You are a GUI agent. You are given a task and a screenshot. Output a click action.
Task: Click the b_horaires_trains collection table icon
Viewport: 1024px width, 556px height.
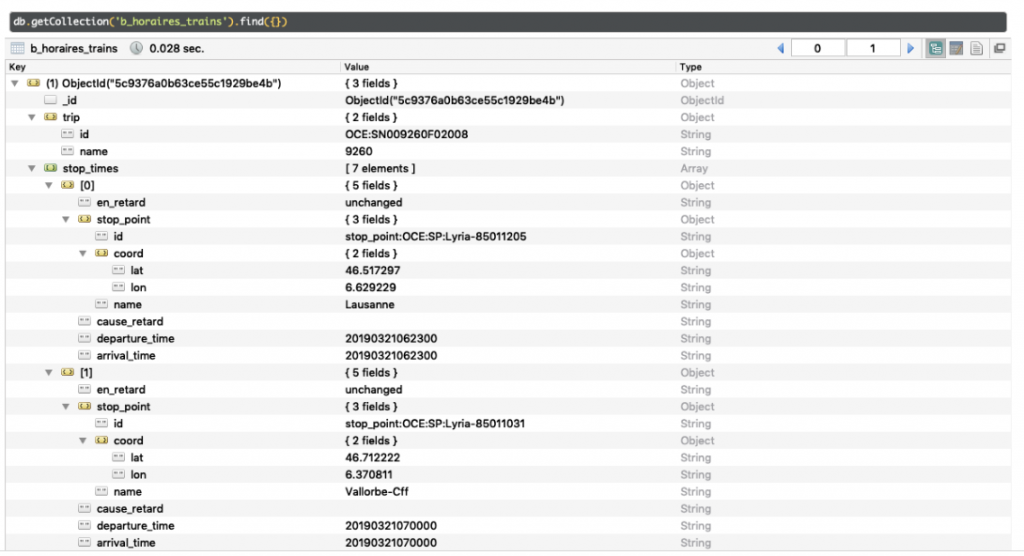point(17,48)
